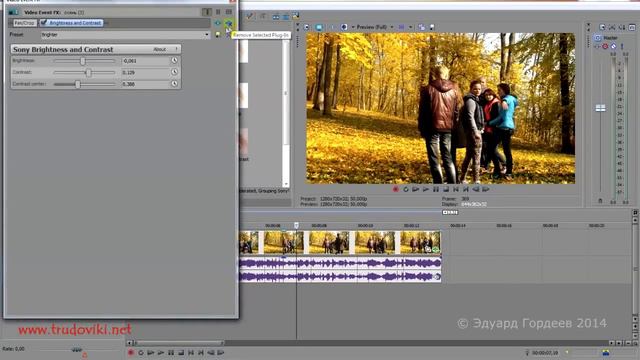Viewport: 640px width, 360px height.
Task: Click loop region bar above timeline ruler
Action: click(x=450, y=212)
